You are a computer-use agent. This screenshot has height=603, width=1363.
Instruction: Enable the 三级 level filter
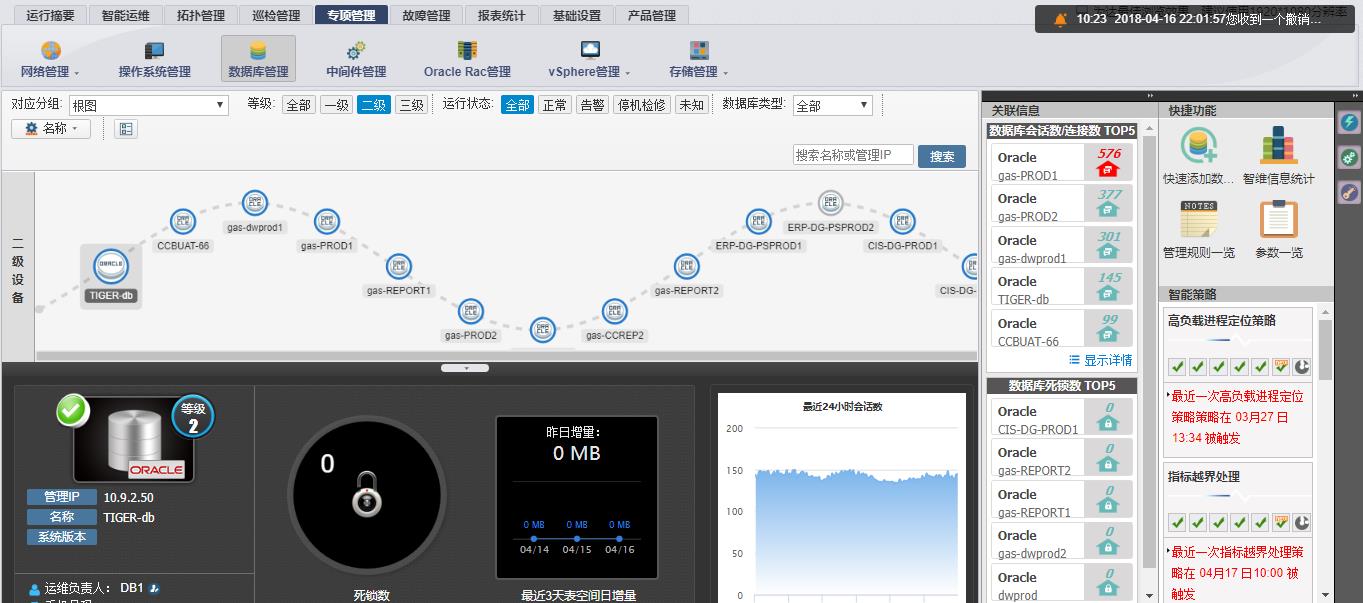pyautogui.click(x=410, y=103)
